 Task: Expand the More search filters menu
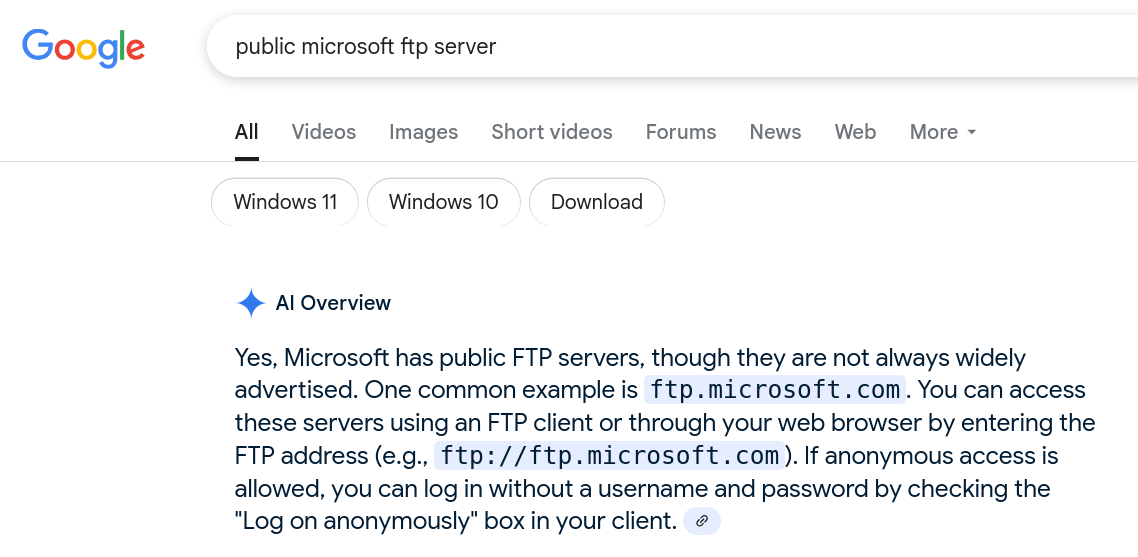coord(934,132)
